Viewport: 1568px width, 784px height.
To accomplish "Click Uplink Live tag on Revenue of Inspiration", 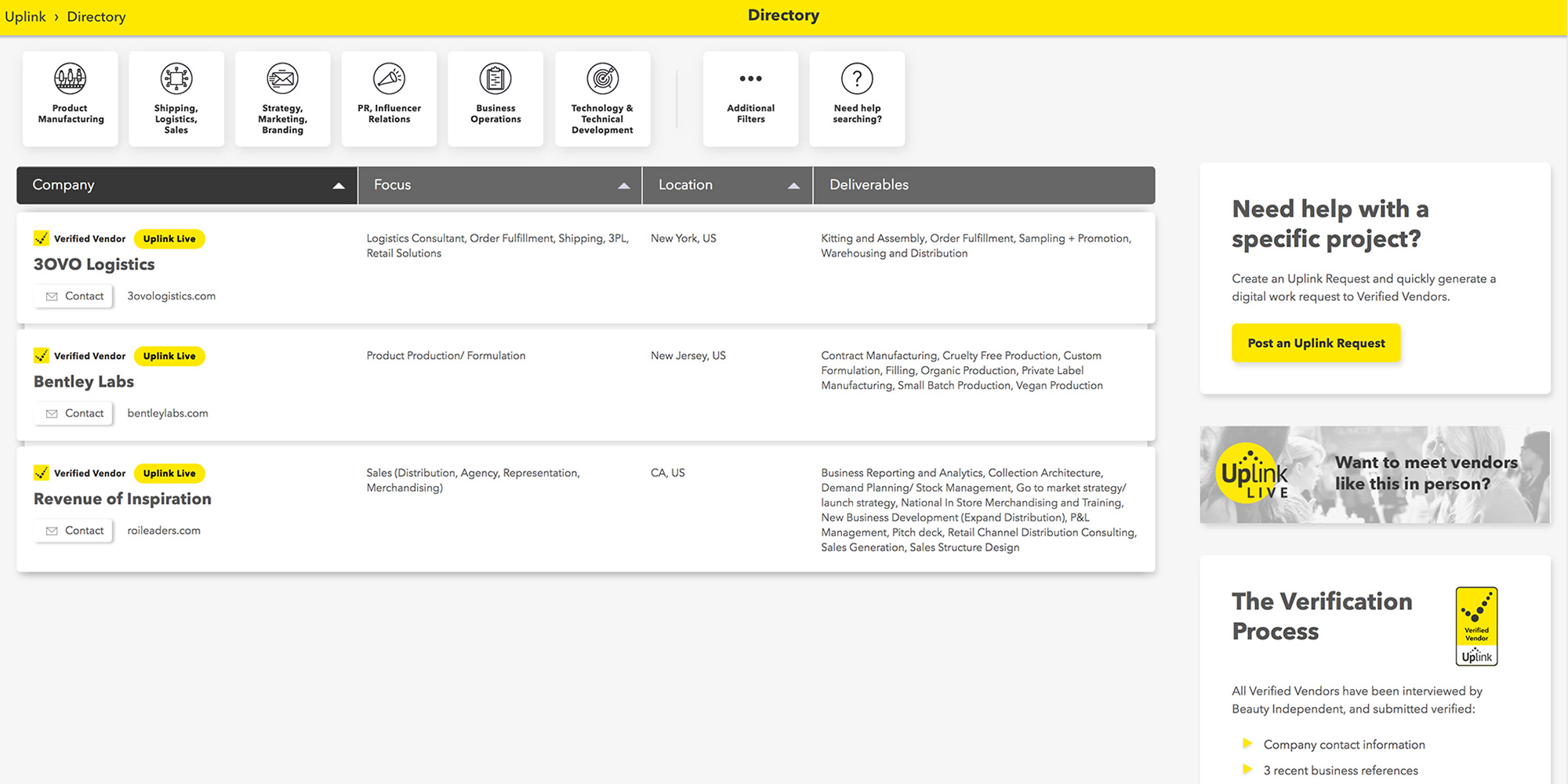I will pos(169,474).
